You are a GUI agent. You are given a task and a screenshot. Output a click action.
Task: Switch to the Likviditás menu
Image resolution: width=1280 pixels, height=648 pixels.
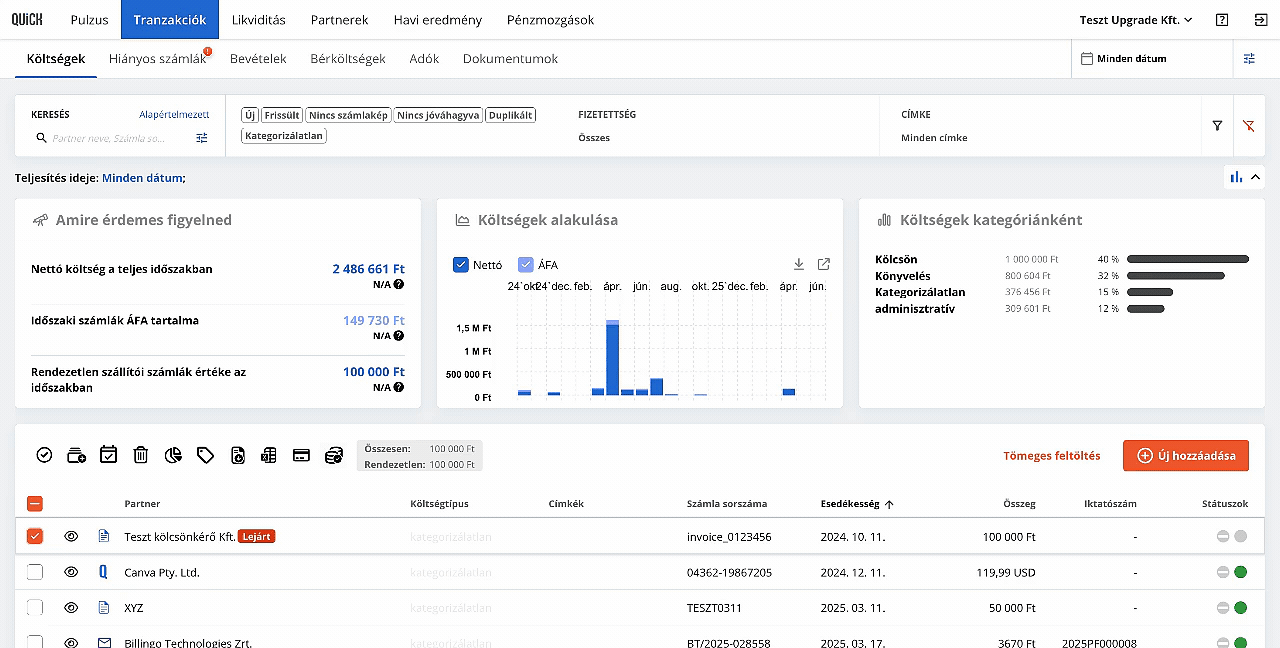tap(258, 20)
